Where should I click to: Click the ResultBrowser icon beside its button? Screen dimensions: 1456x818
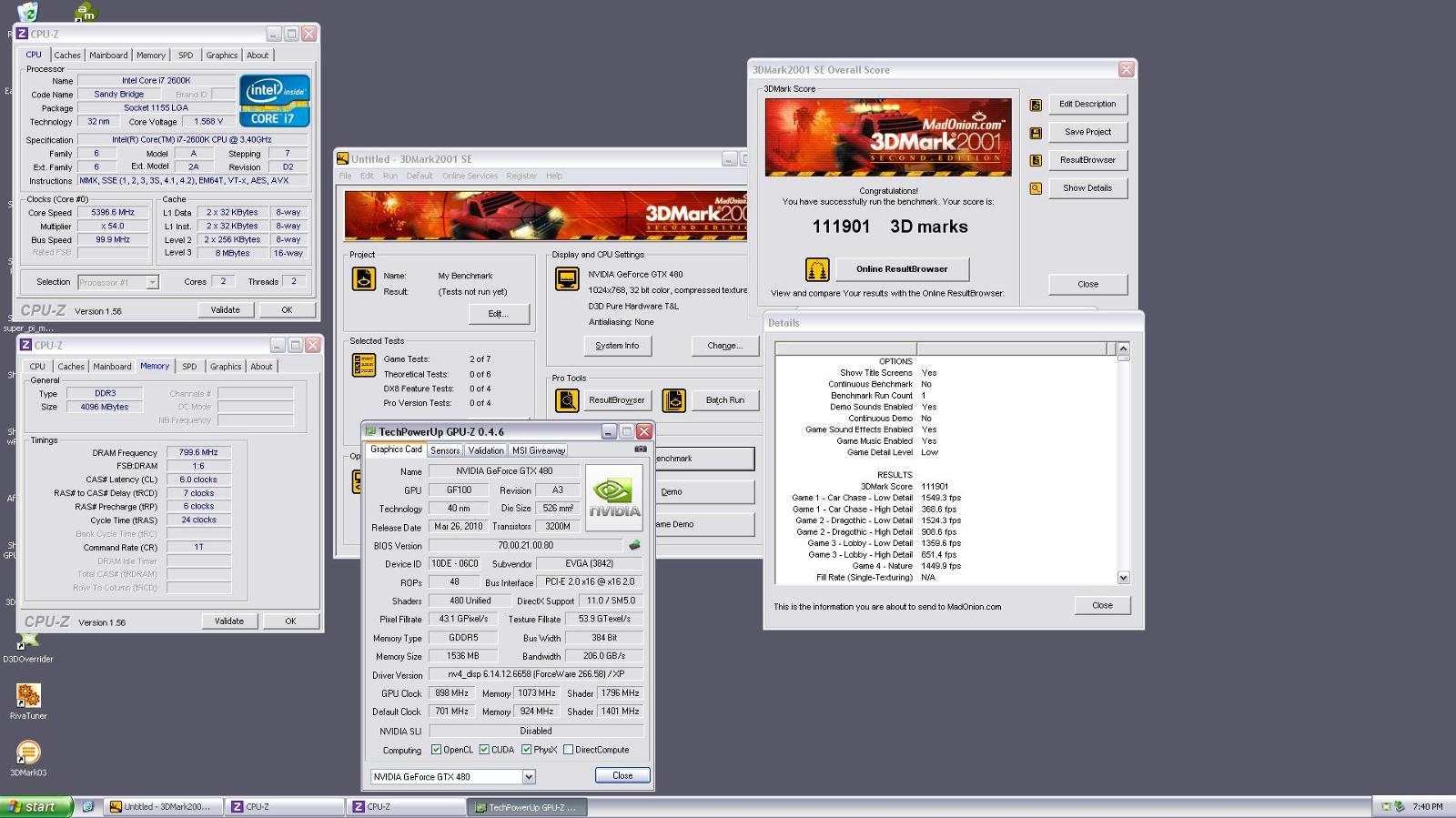pos(1036,160)
